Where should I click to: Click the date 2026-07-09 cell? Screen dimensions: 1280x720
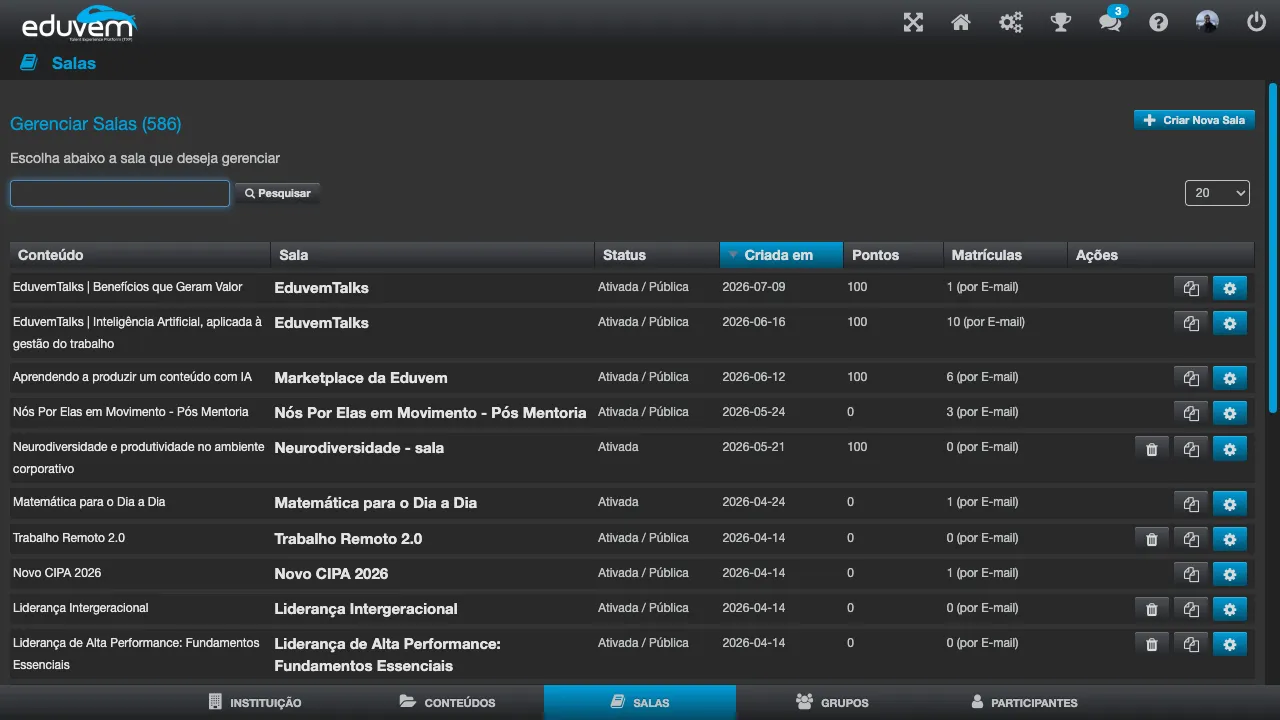click(x=754, y=287)
